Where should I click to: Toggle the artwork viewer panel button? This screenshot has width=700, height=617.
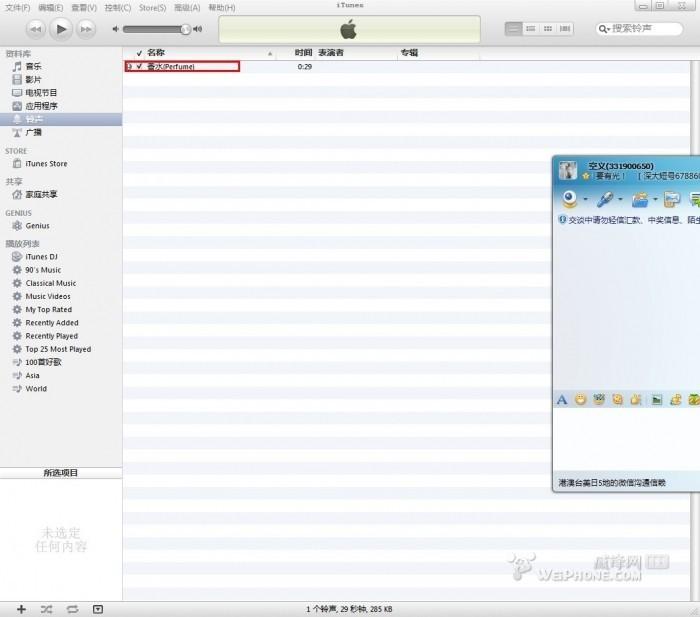click(98, 609)
